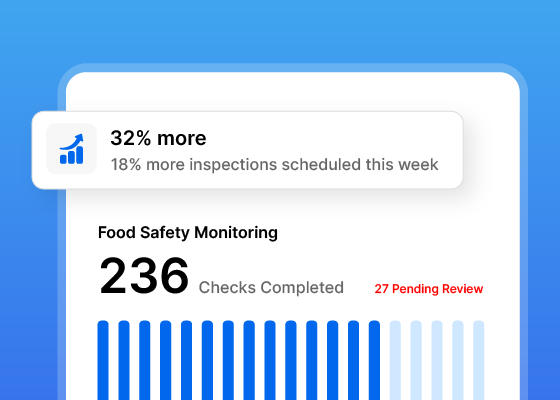The image size is (560, 400).
Task: Select '18% more inspections scheduled this week' text
Action: pos(274,165)
